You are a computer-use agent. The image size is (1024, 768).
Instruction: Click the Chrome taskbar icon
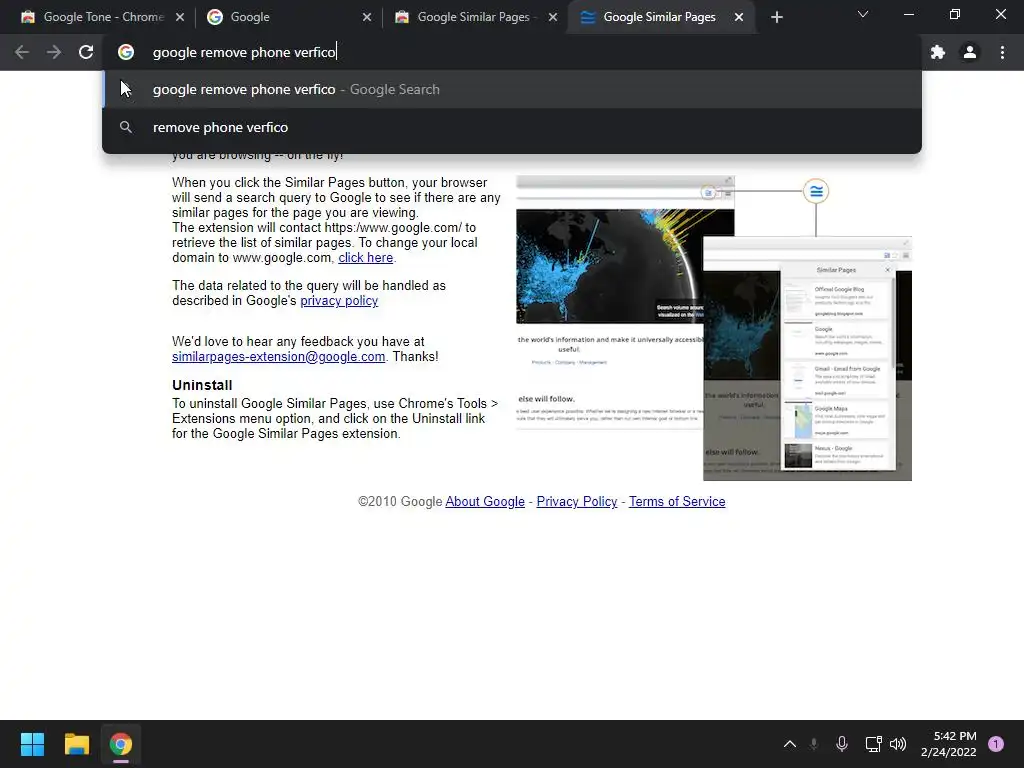[121, 744]
